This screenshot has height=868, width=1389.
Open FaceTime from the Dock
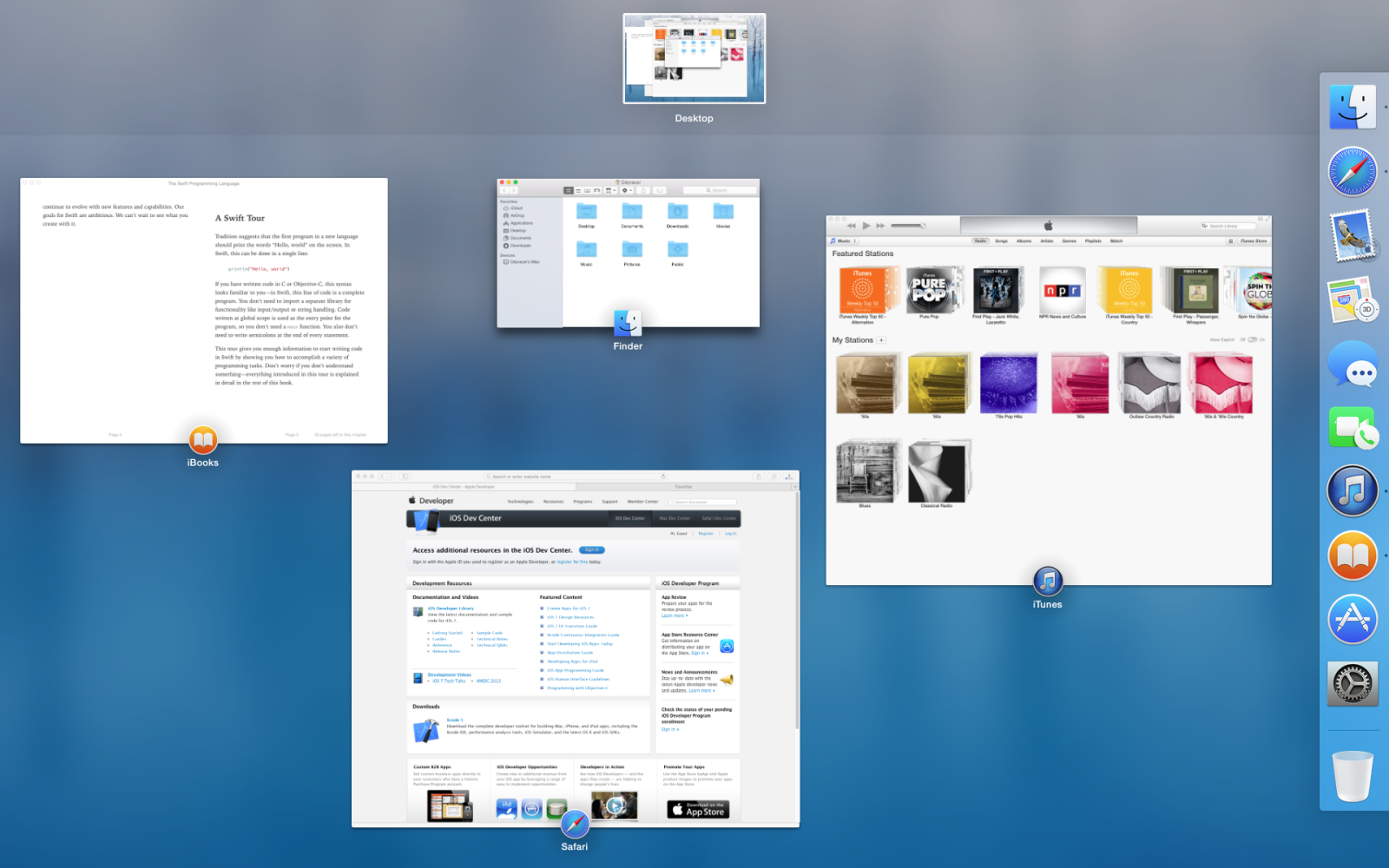1353,427
